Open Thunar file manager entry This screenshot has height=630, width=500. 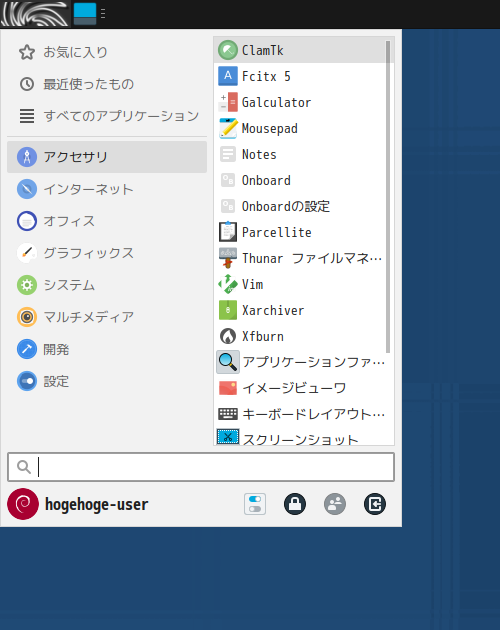303,258
